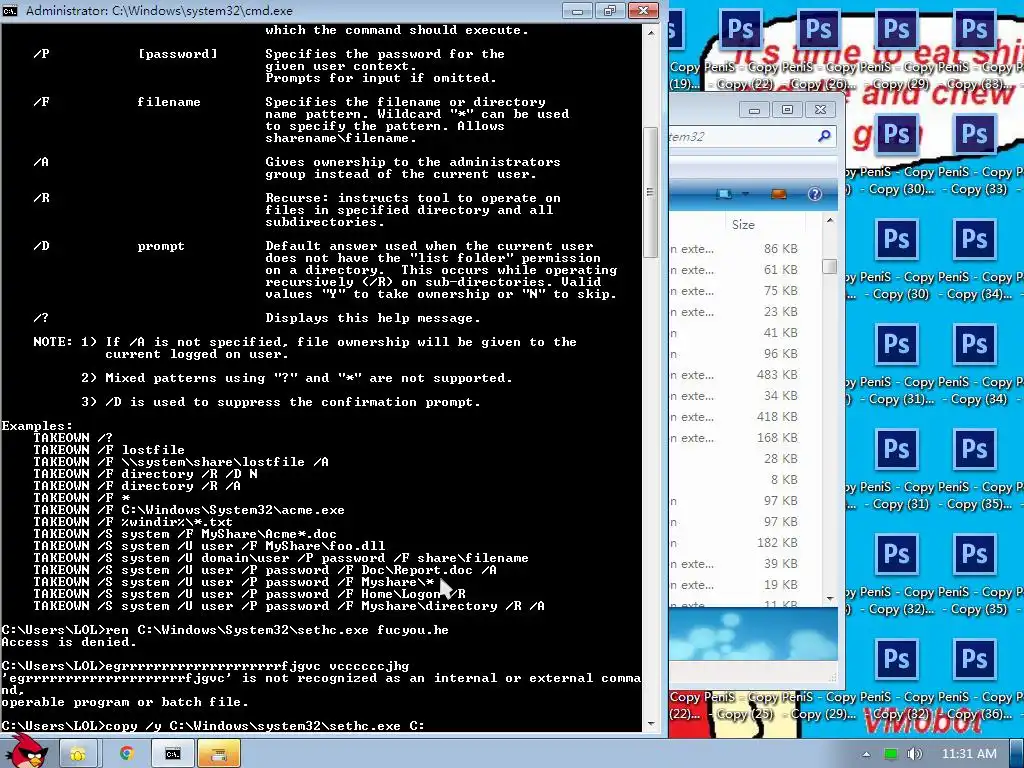
Task: Click the Explorer file list scrollbar thumb
Action: pos(829,266)
